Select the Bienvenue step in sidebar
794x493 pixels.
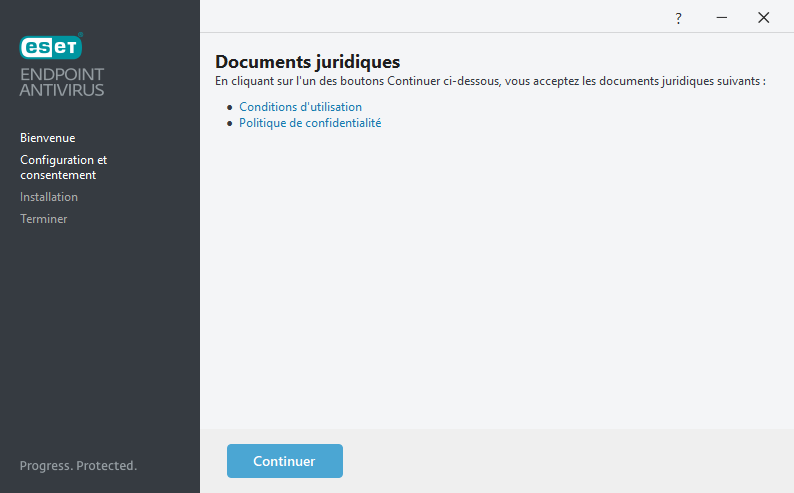coord(48,138)
